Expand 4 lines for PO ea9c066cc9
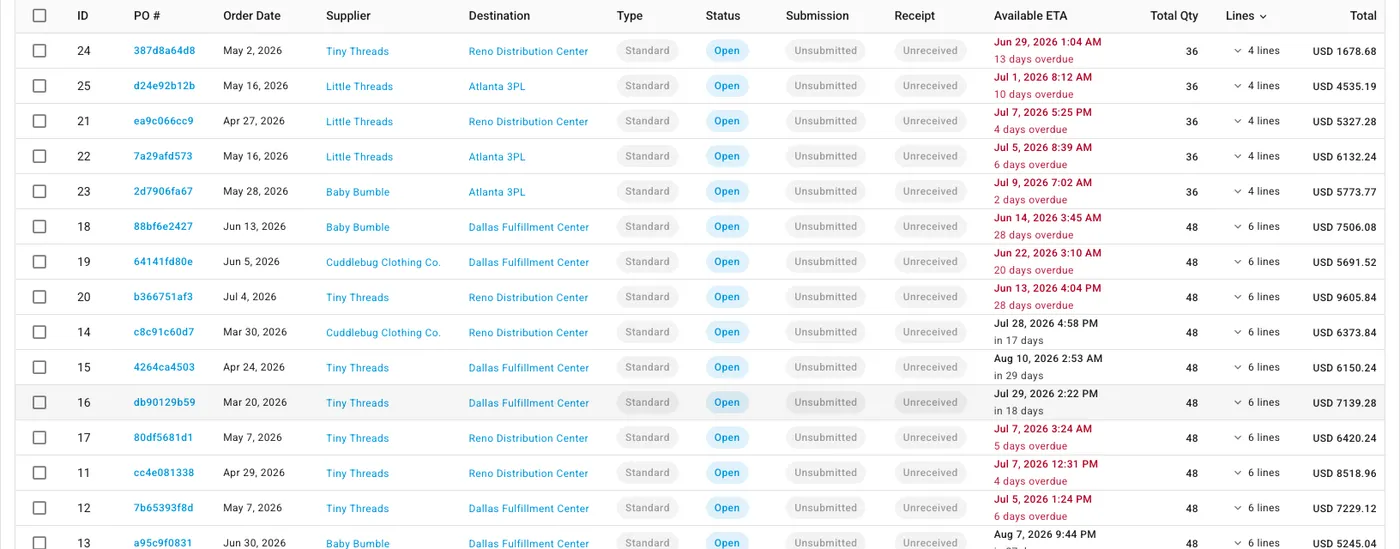Screen dimensions: 1400x549 [x=1256, y=121]
